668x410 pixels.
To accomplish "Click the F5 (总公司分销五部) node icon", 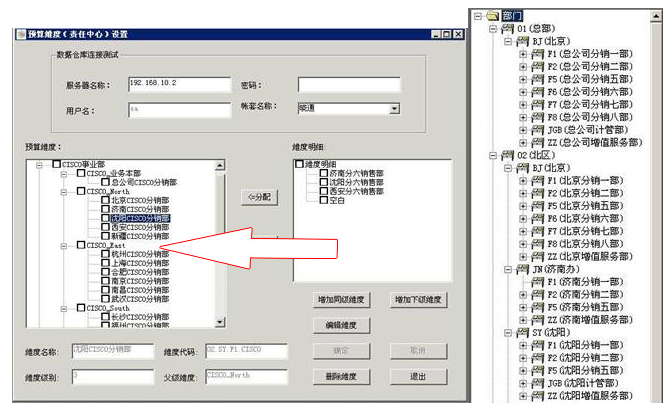I will (538, 79).
